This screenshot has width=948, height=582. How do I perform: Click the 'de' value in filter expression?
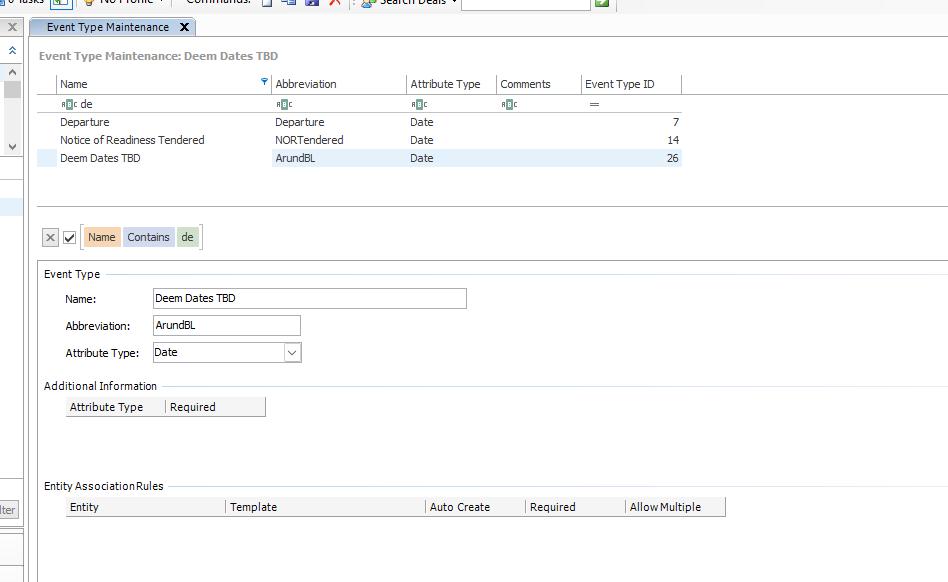tap(188, 237)
